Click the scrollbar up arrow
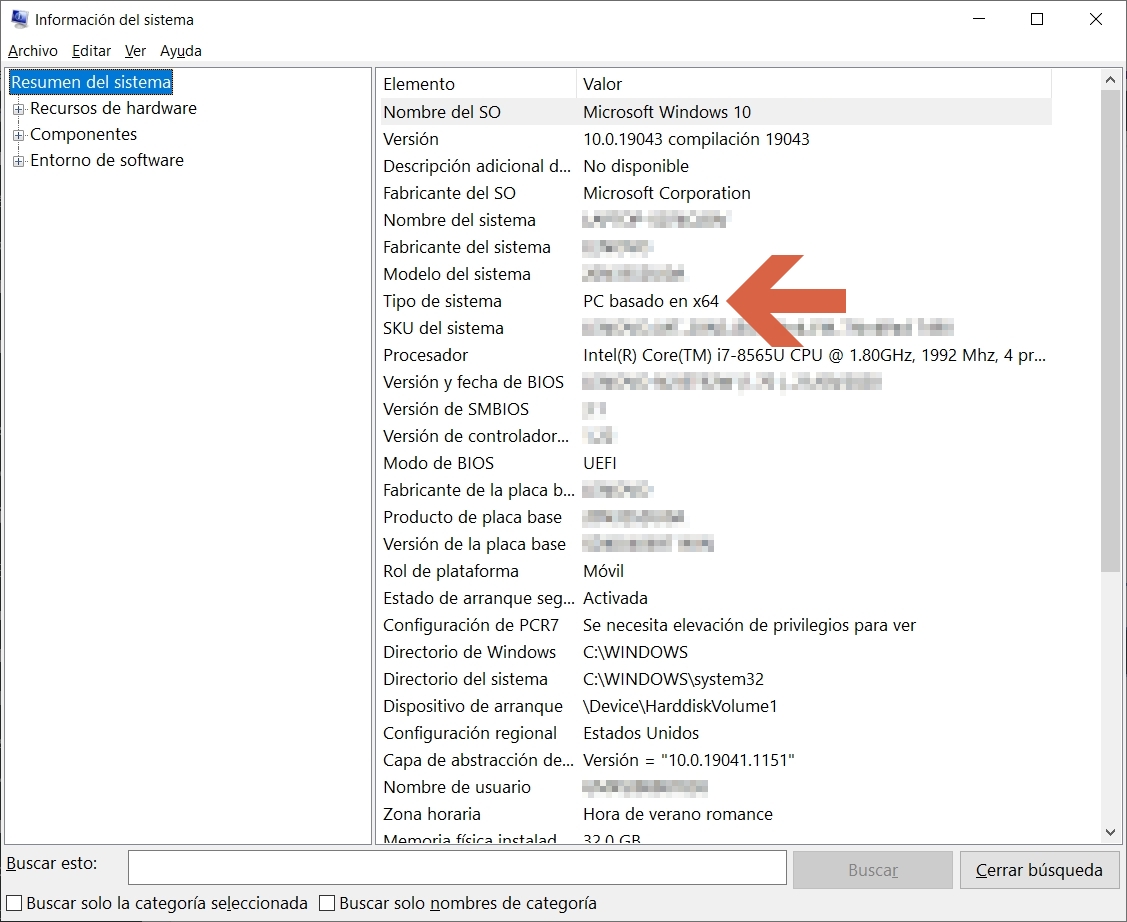The width and height of the screenshot is (1127, 922). [1110, 80]
